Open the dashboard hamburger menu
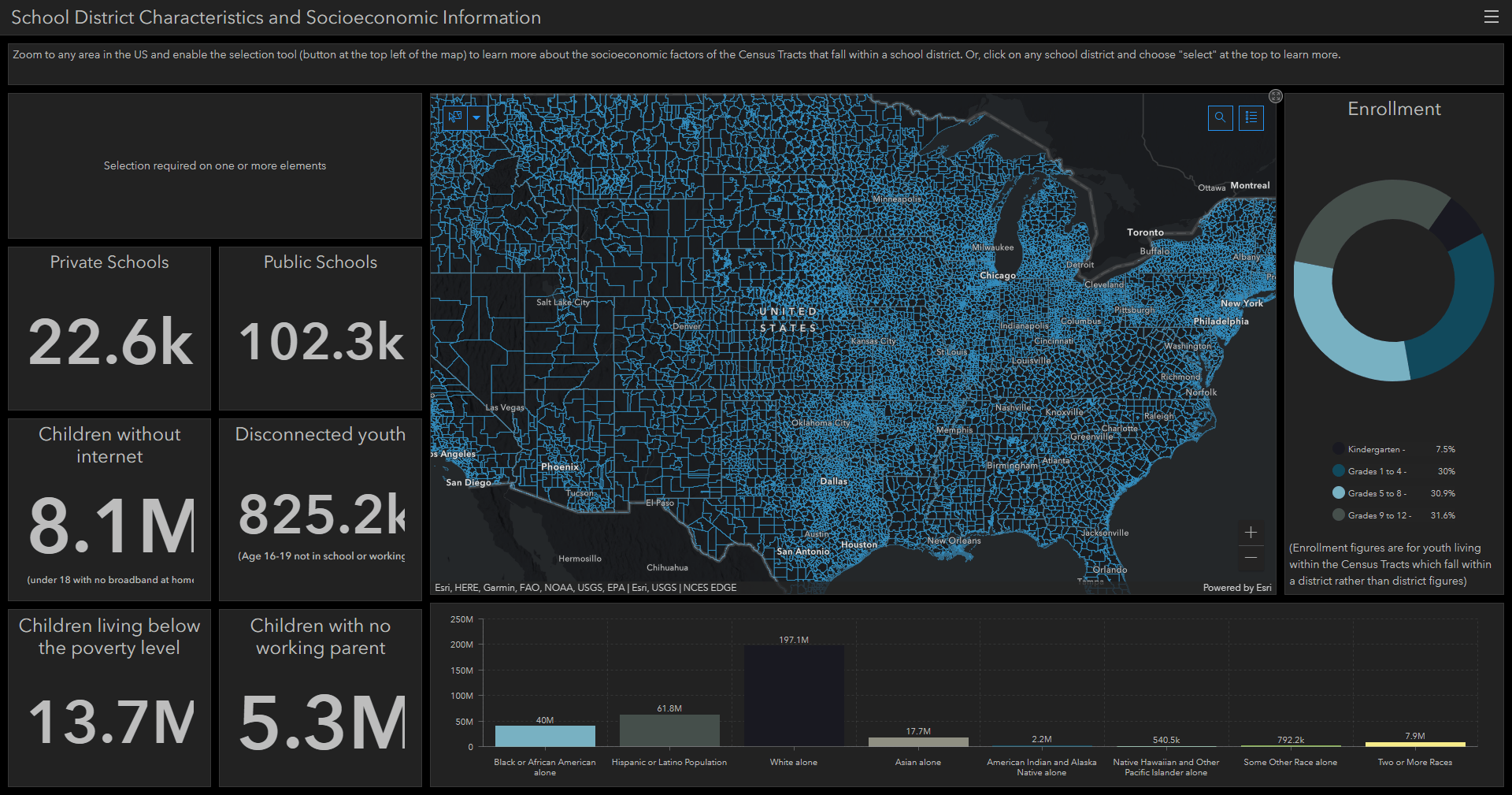 1491,17
